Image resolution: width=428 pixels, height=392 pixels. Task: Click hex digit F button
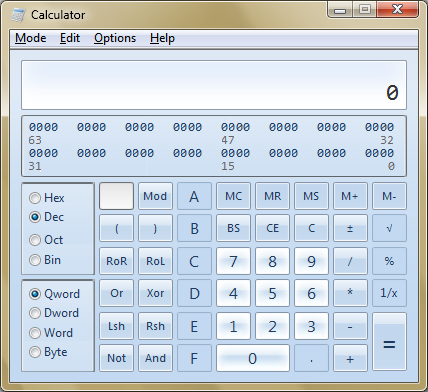pos(194,358)
